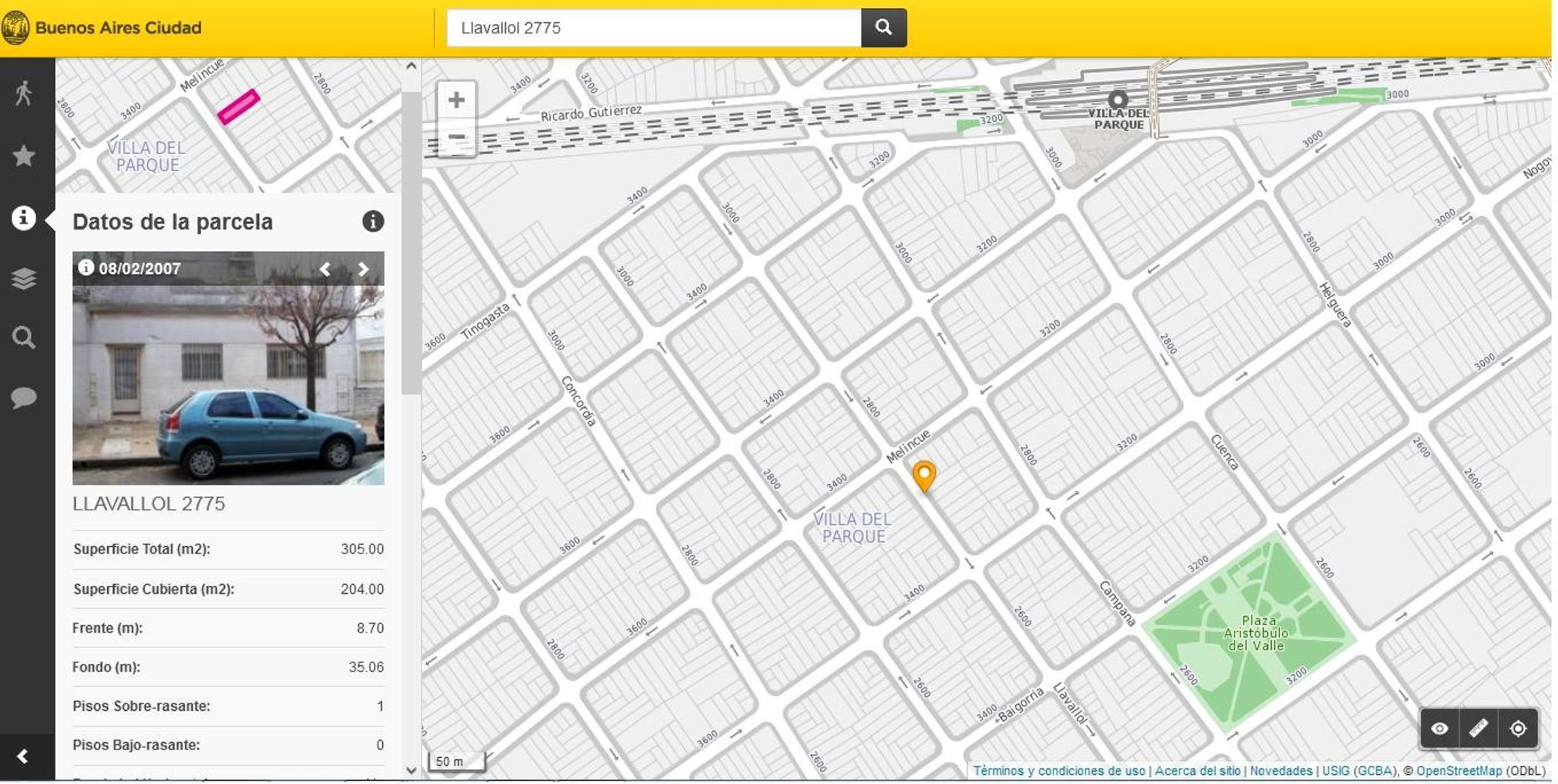Image resolution: width=1558 pixels, height=784 pixels.
Task: Open the favorites star icon
Action: [24, 156]
